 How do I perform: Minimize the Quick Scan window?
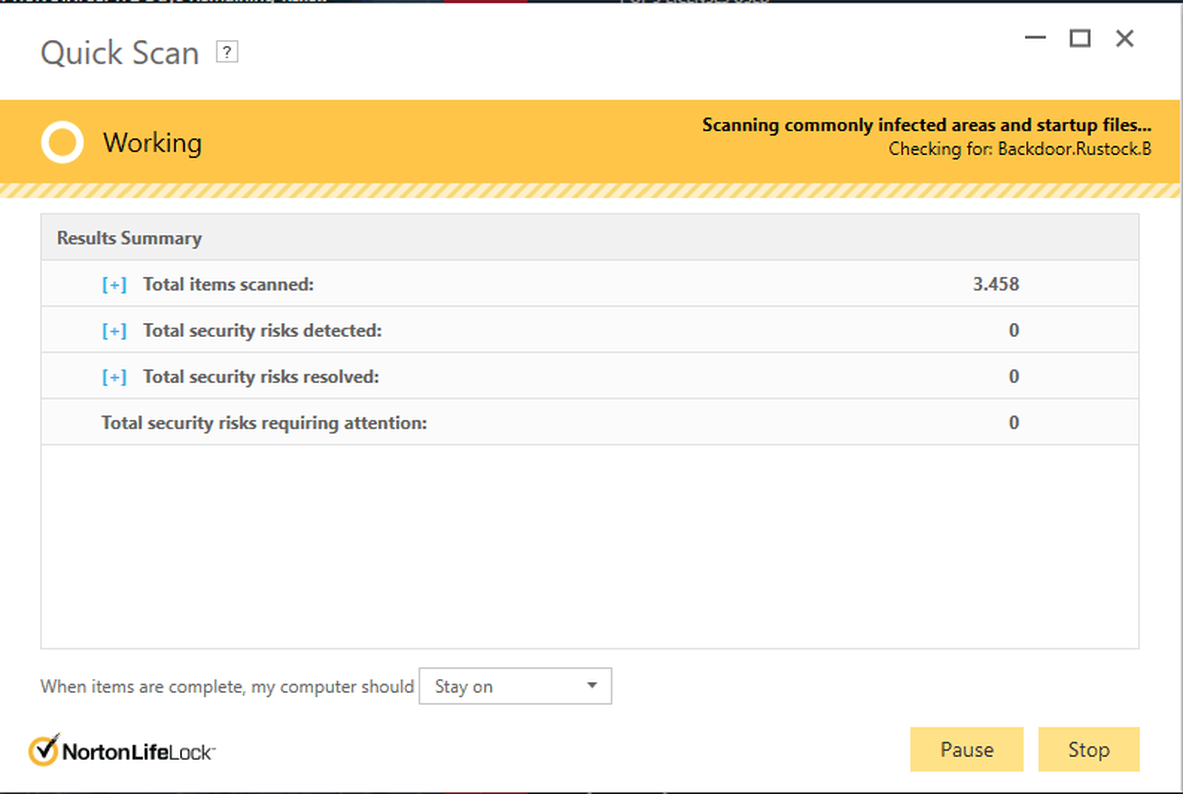1035,39
